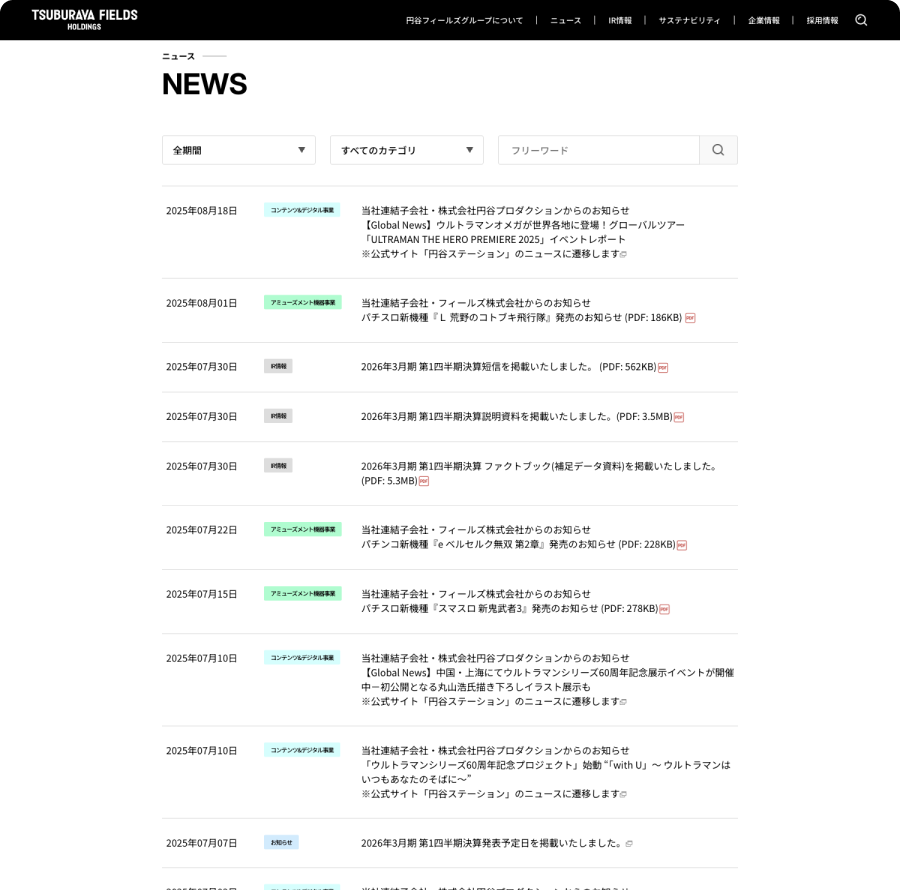Click the PDF icon after the 562KB earnings report
The height and width of the screenshot is (890, 900).
pyautogui.click(x=663, y=367)
